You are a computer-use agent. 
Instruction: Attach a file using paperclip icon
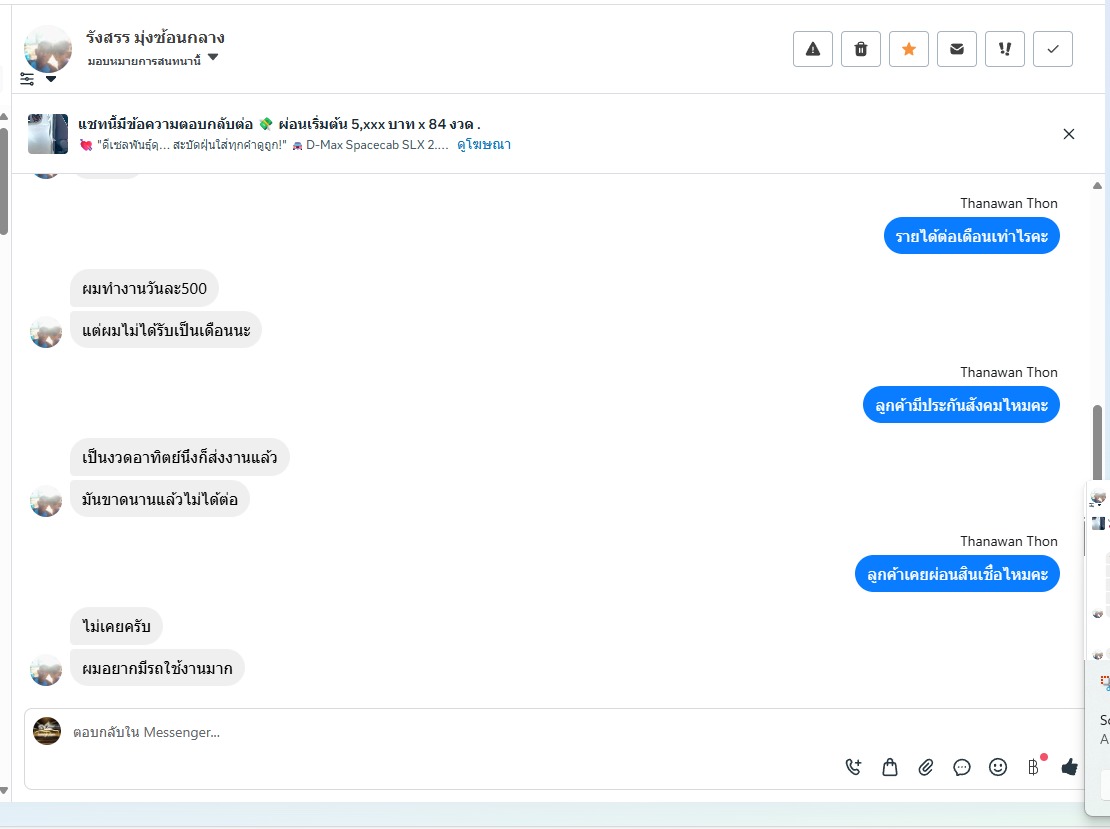tap(926, 767)
